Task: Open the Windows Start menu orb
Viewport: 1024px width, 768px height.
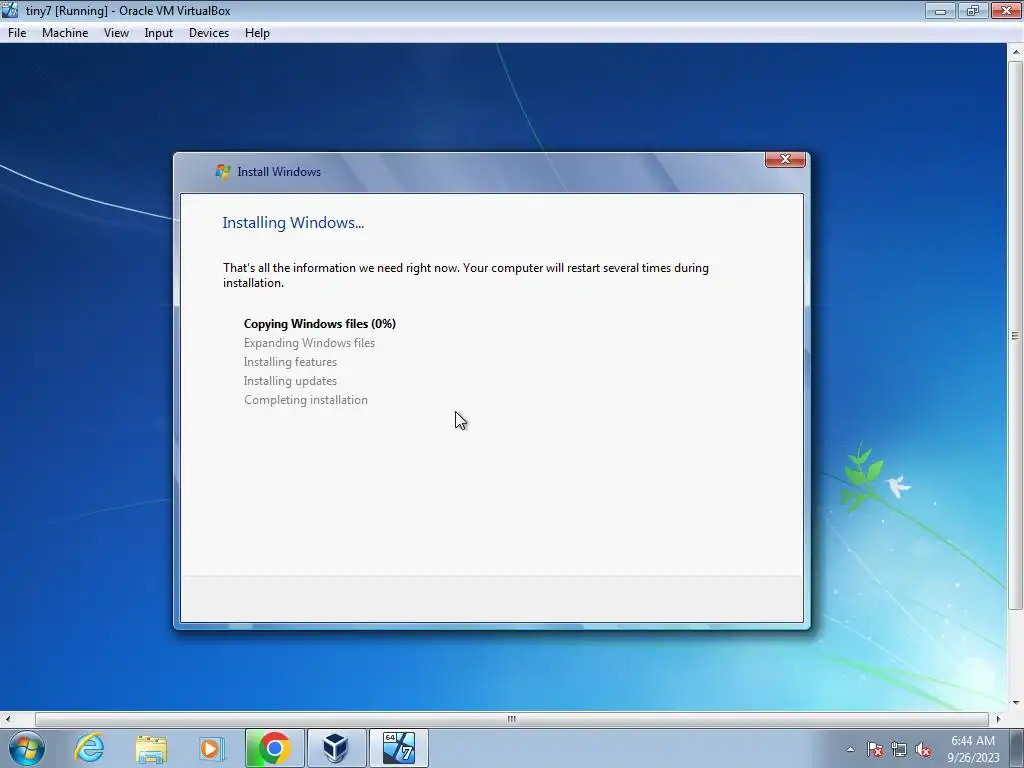Action: pyautogui.click(x=27, y=748)
